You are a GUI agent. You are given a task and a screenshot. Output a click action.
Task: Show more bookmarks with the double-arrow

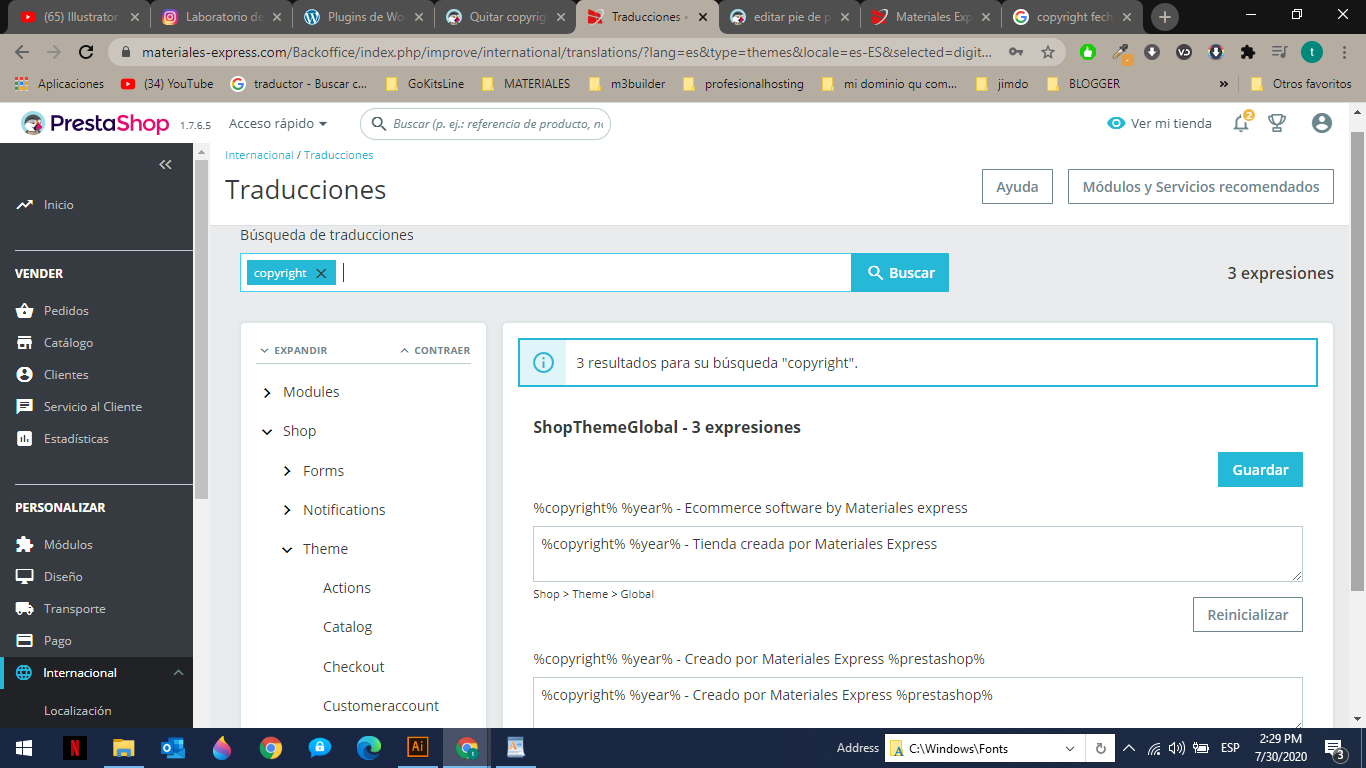(1223, 84)
